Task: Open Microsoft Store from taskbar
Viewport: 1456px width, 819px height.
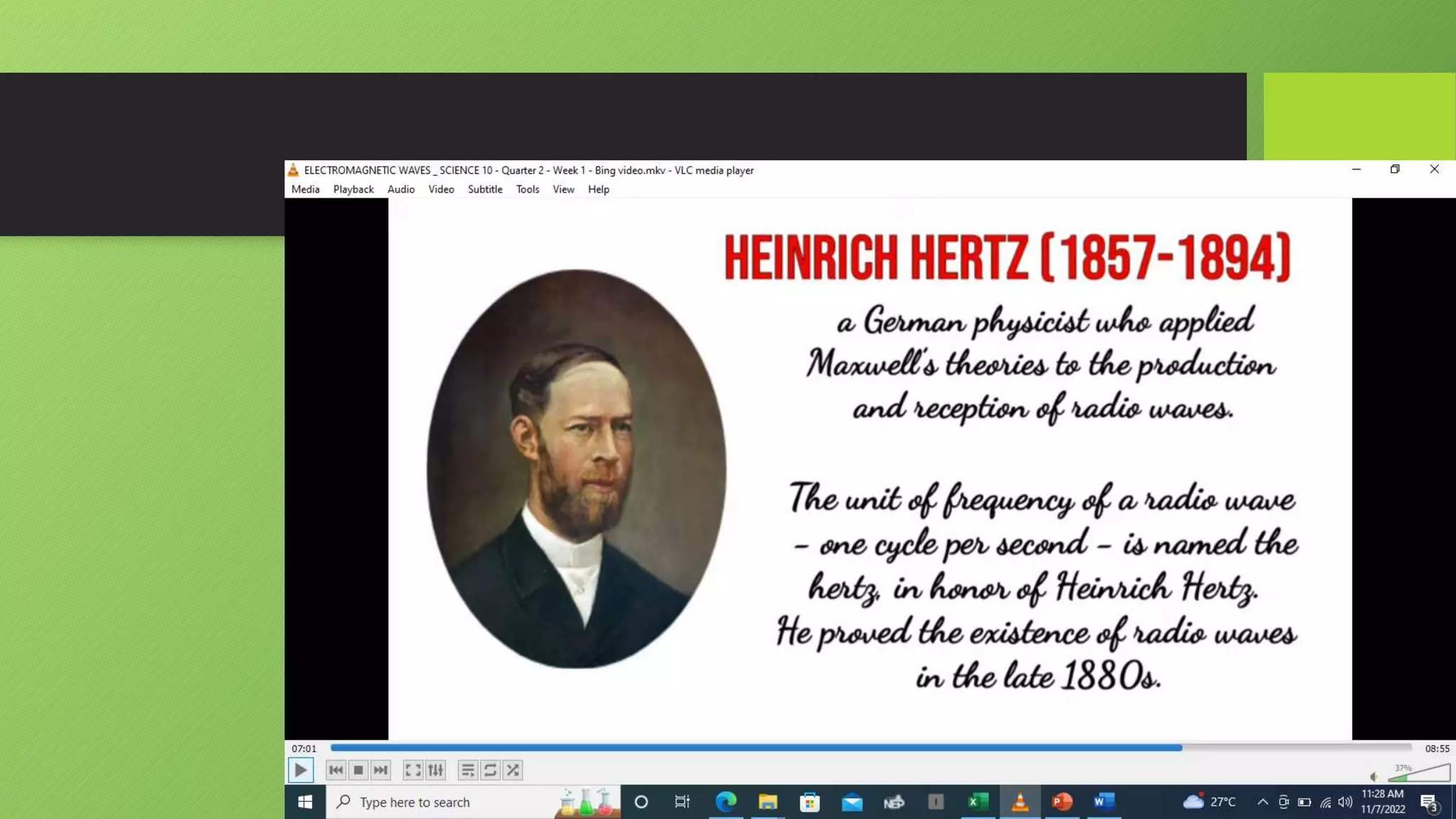Action: point(810,802)
